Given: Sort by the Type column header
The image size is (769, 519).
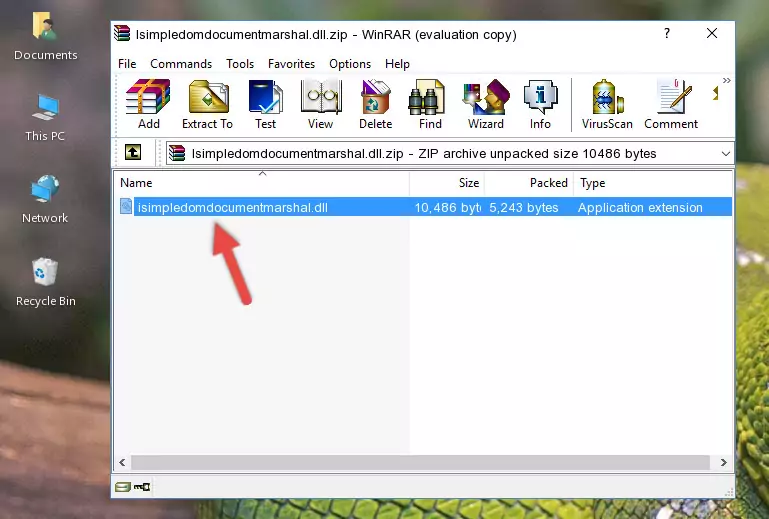Looking at the screenshot, I should pos(653,182).
